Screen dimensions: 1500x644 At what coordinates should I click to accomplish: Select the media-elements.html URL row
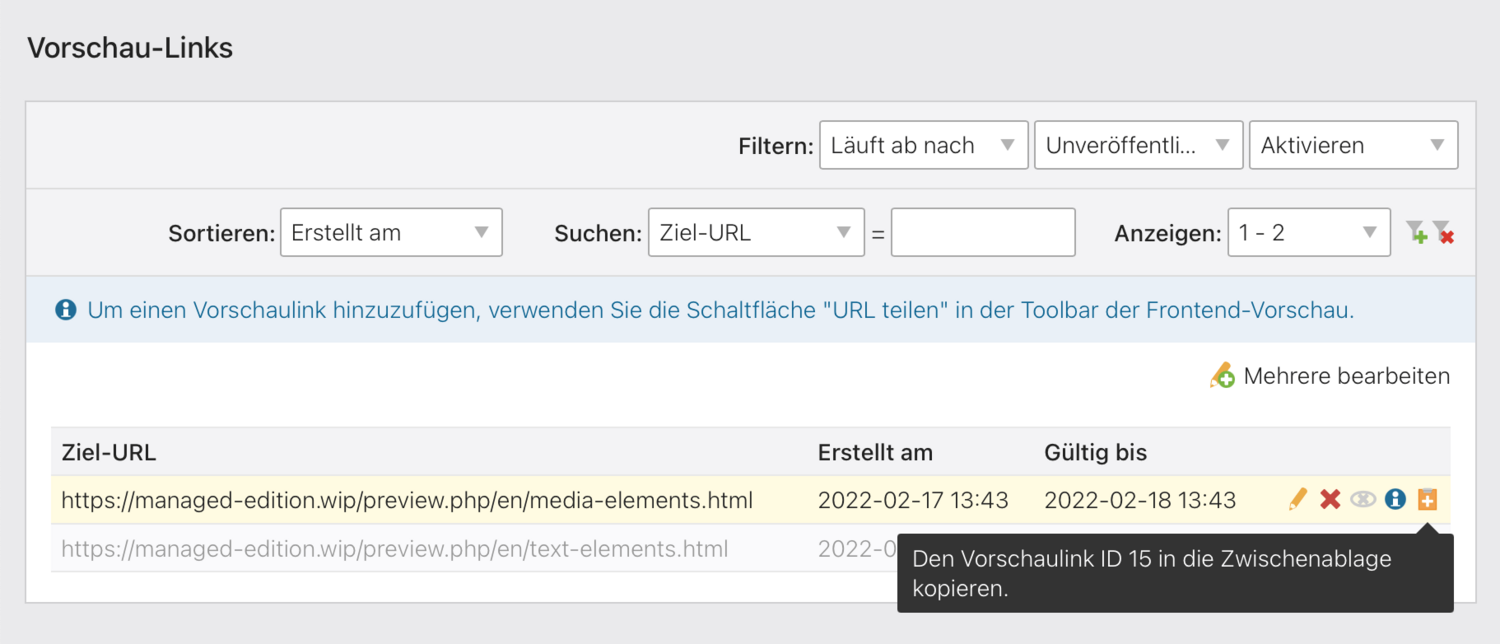tap(407, 499)
